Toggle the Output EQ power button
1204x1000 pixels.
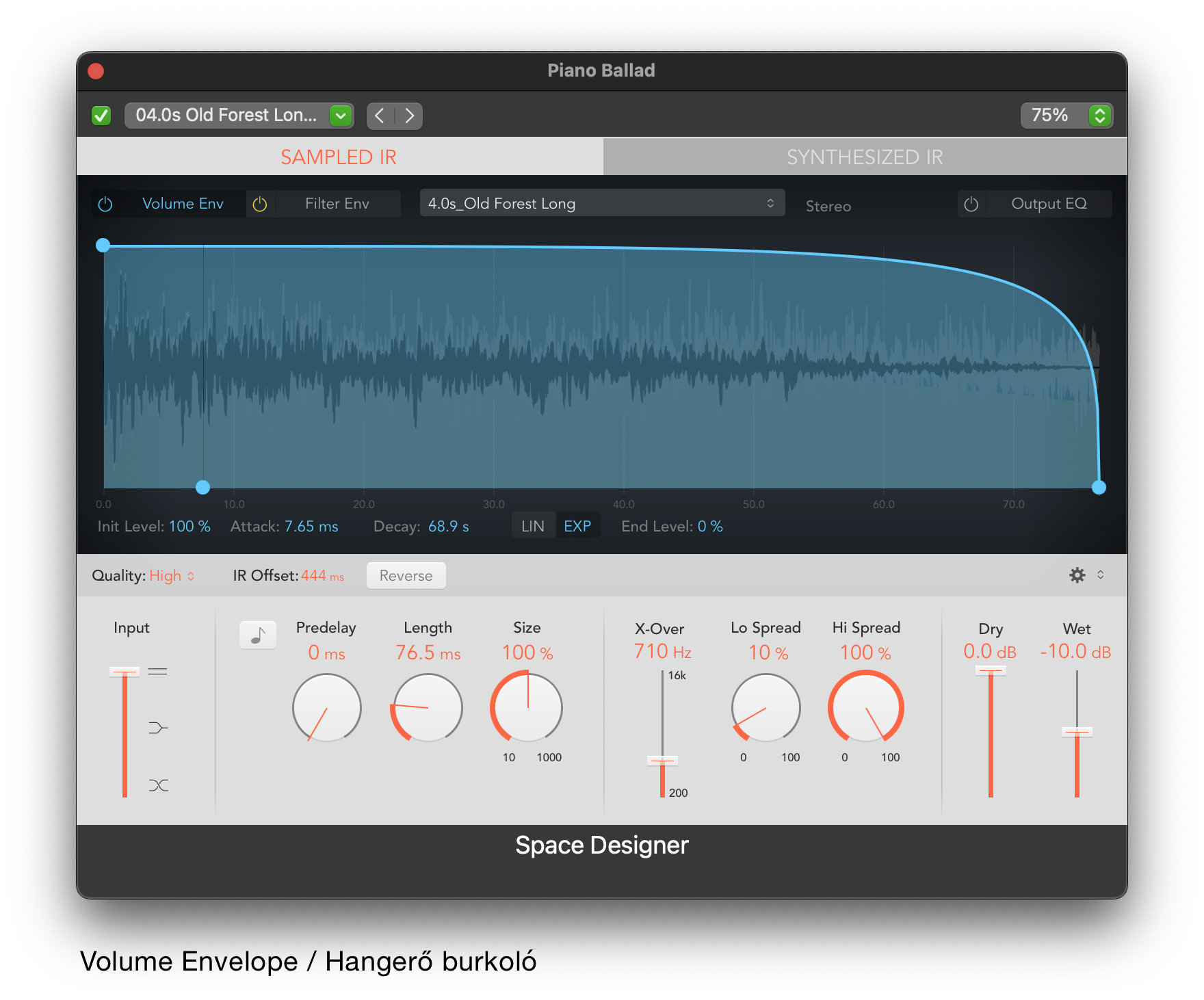tap(971, 204)
